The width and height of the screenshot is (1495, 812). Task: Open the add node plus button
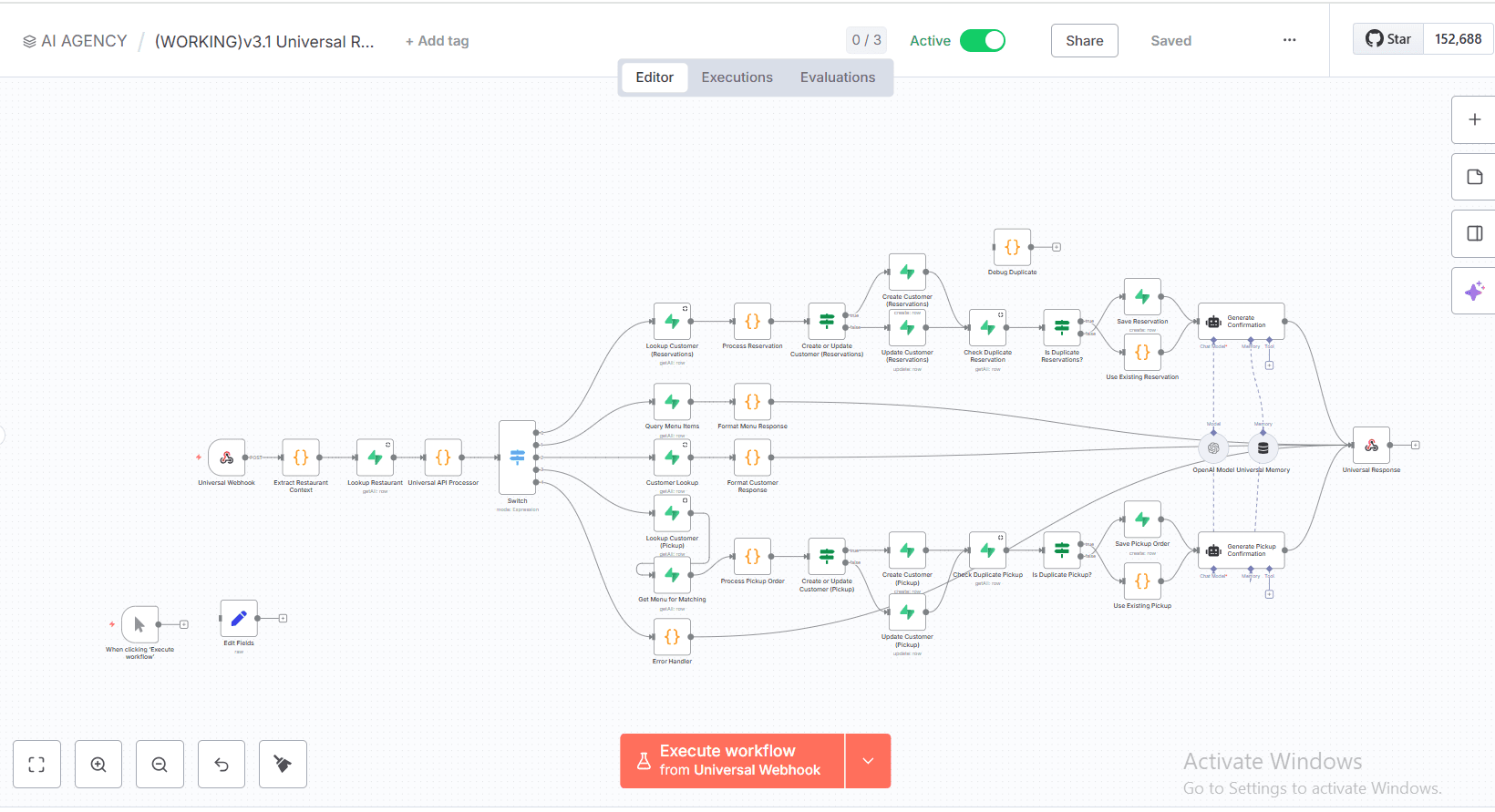(1474, 119)
